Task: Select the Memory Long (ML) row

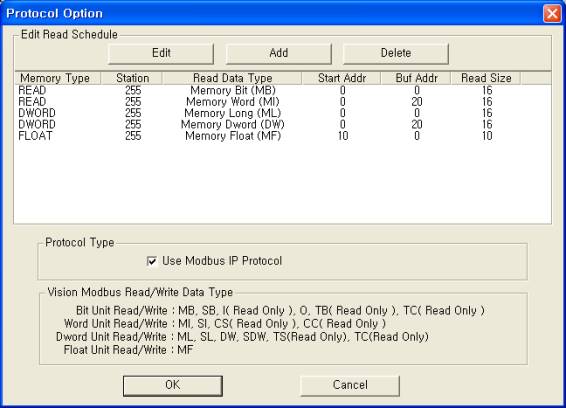Action: (283, 113)
